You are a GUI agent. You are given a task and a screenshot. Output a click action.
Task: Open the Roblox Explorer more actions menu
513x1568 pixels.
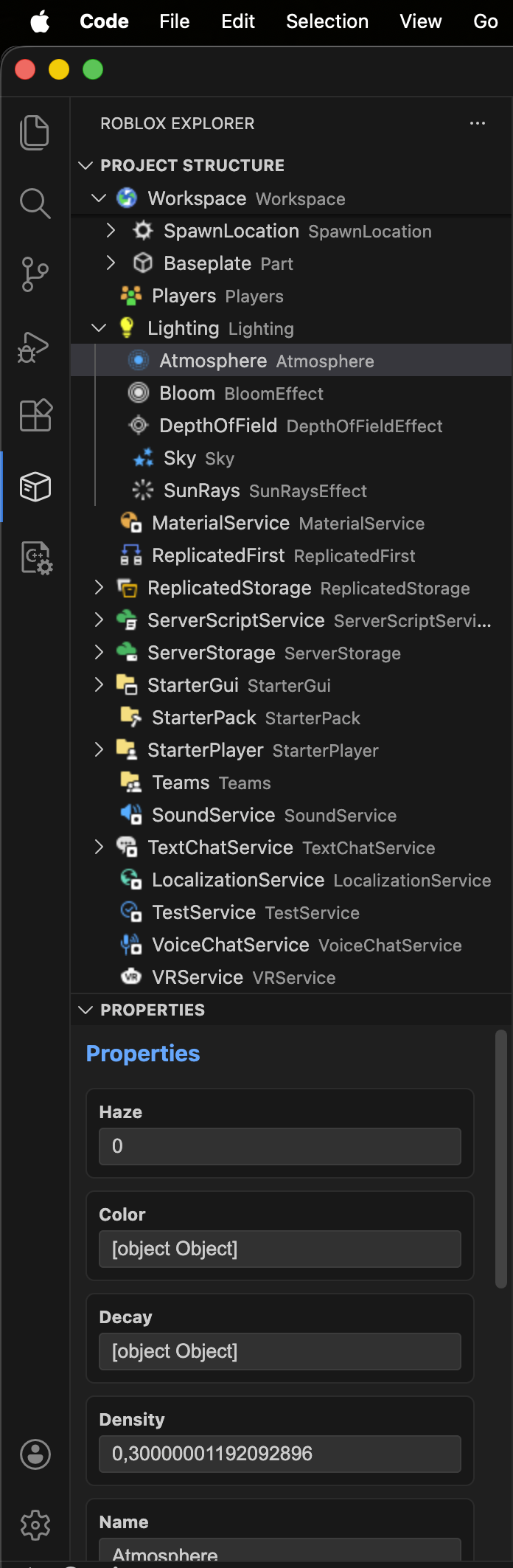[x=478, y=123]
